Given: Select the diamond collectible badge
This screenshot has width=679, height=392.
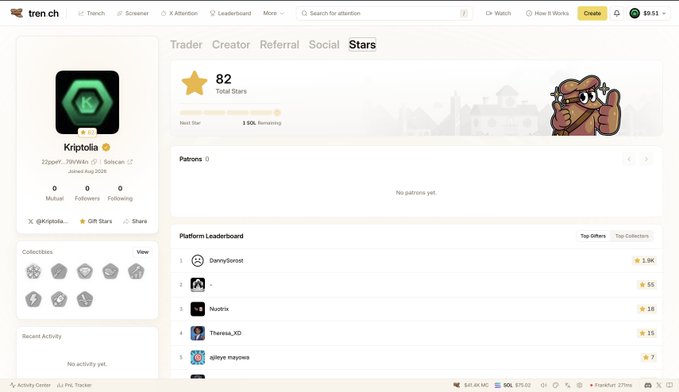Looking at the screenshot, I should [x=85, y=272].
